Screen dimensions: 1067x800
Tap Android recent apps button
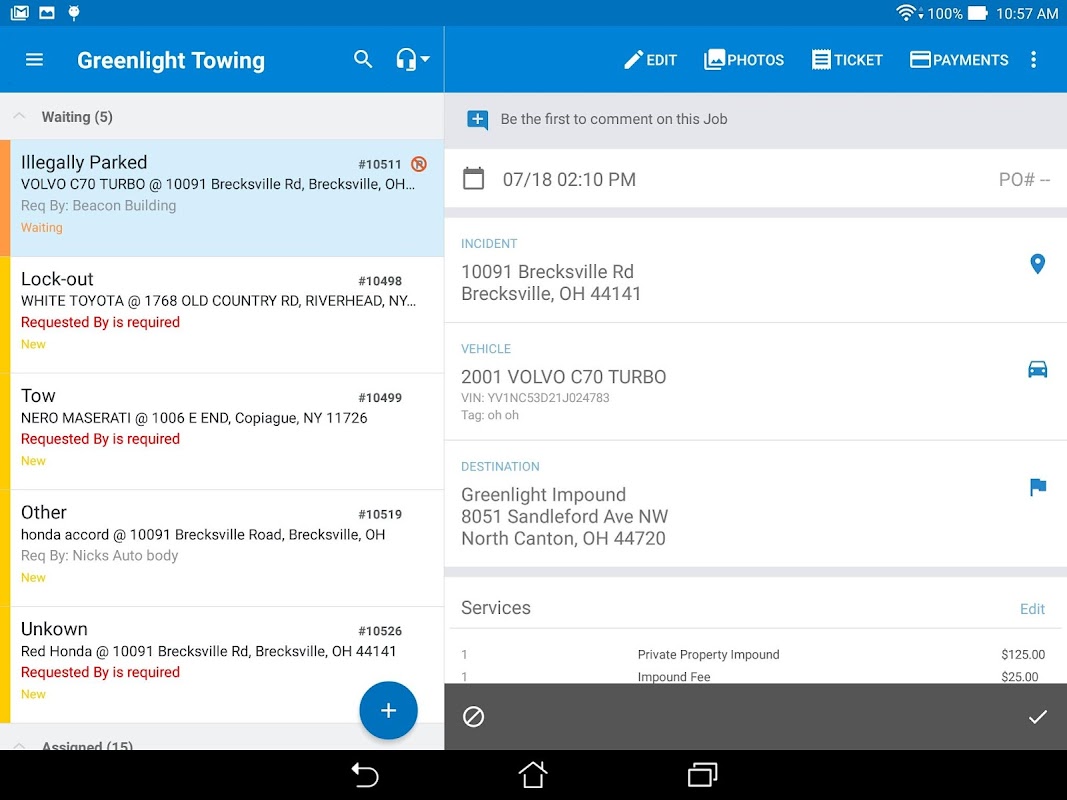702,775
